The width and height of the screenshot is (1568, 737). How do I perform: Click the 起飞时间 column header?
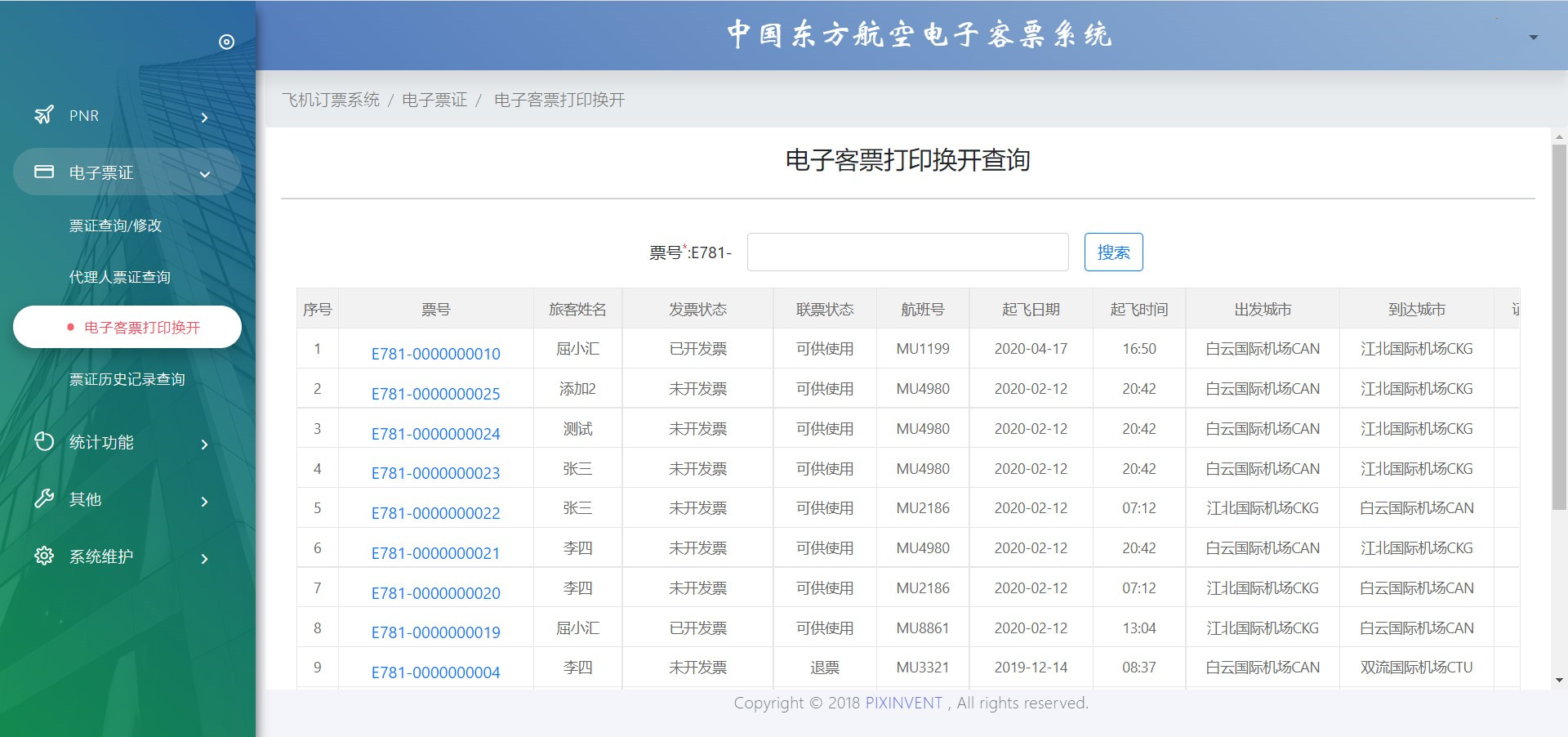[x=1139, y=309]
